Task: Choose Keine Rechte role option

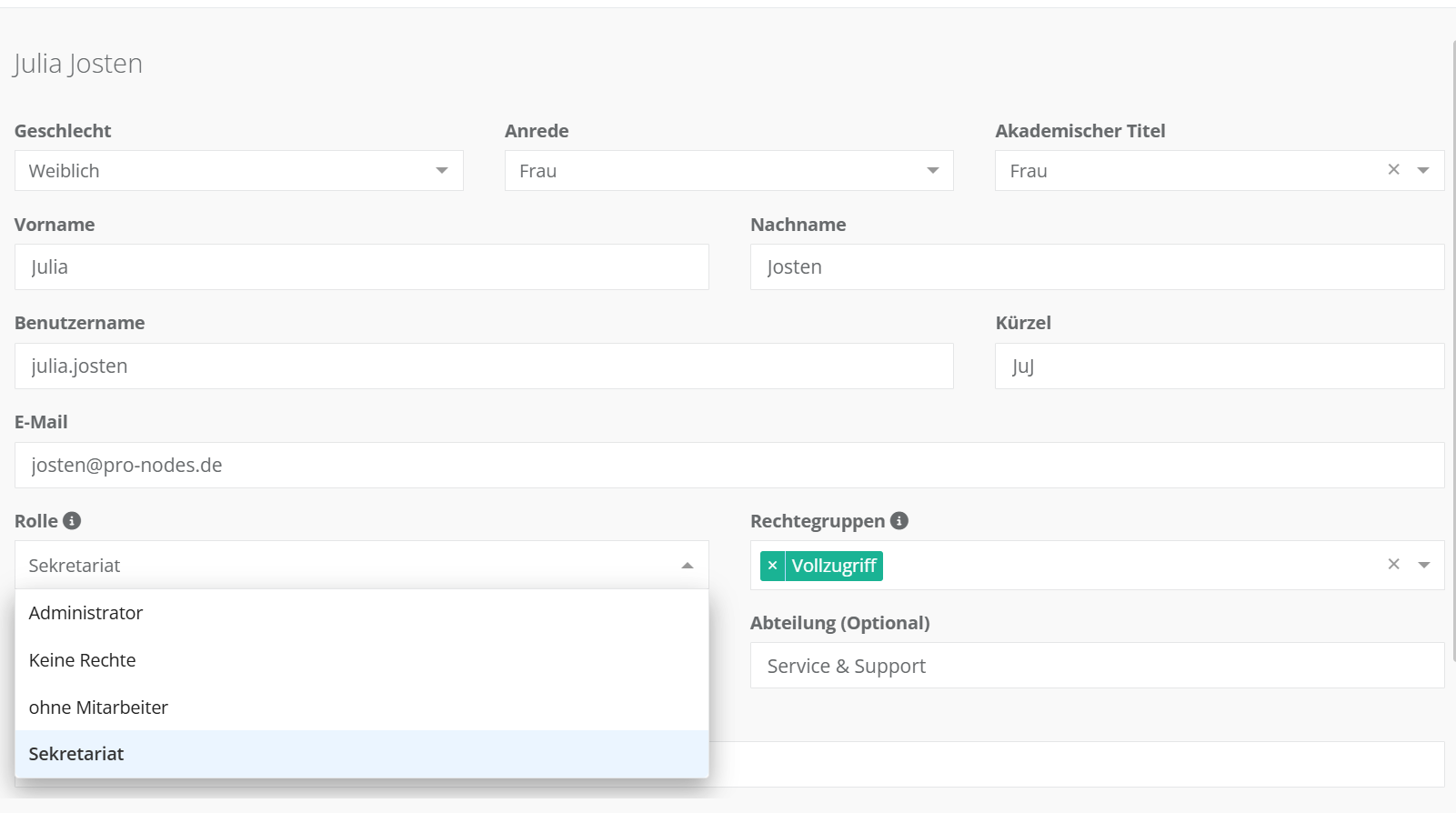Action: pos(83,660)
